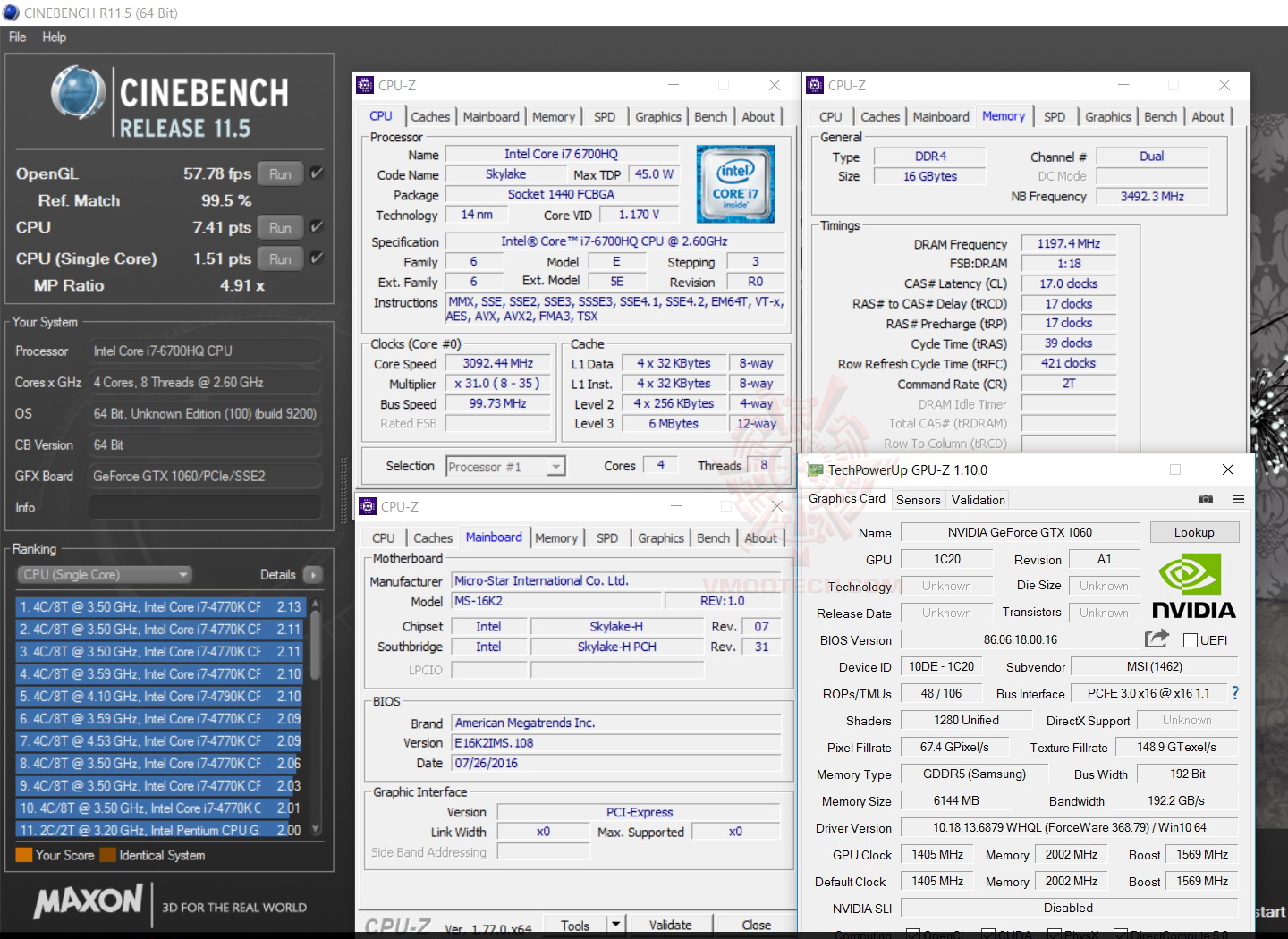Run the CPU benchmark scoring 7.41 pts
This screenshot has height=939, width=1288.
click(280, 227)
